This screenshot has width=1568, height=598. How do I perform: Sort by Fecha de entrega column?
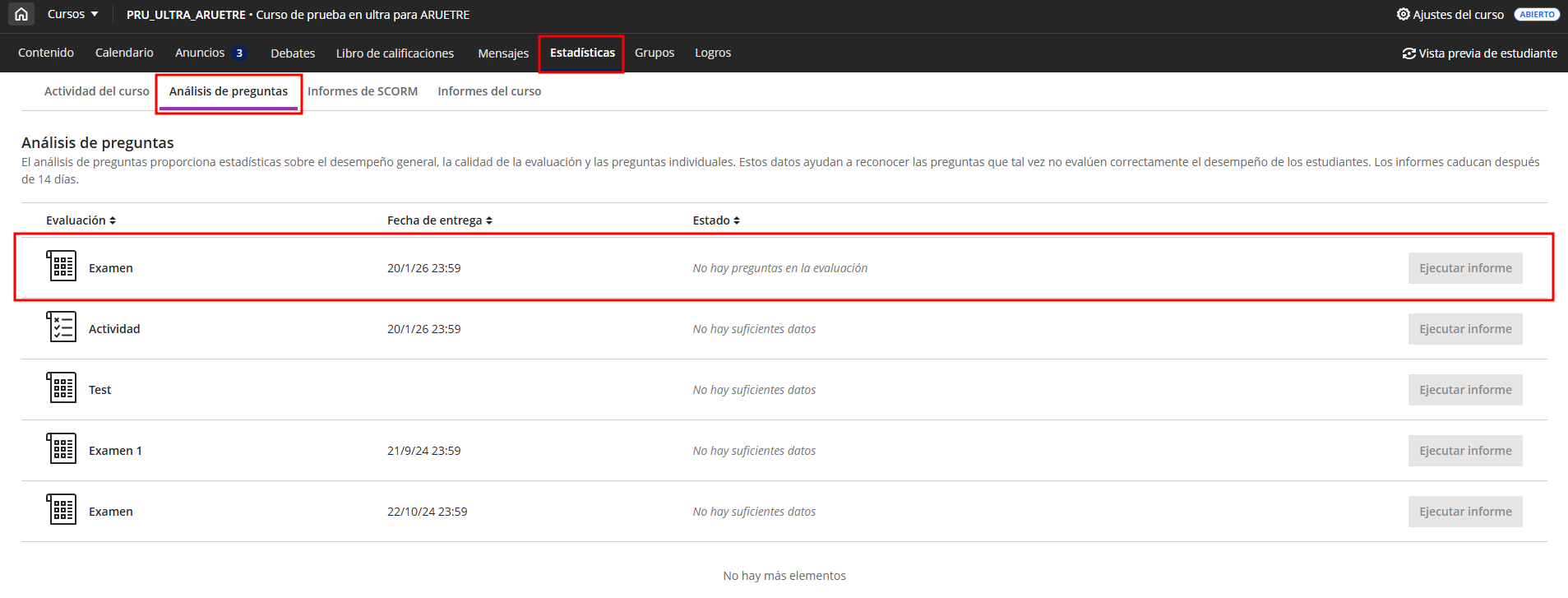(x=439, y=220)
